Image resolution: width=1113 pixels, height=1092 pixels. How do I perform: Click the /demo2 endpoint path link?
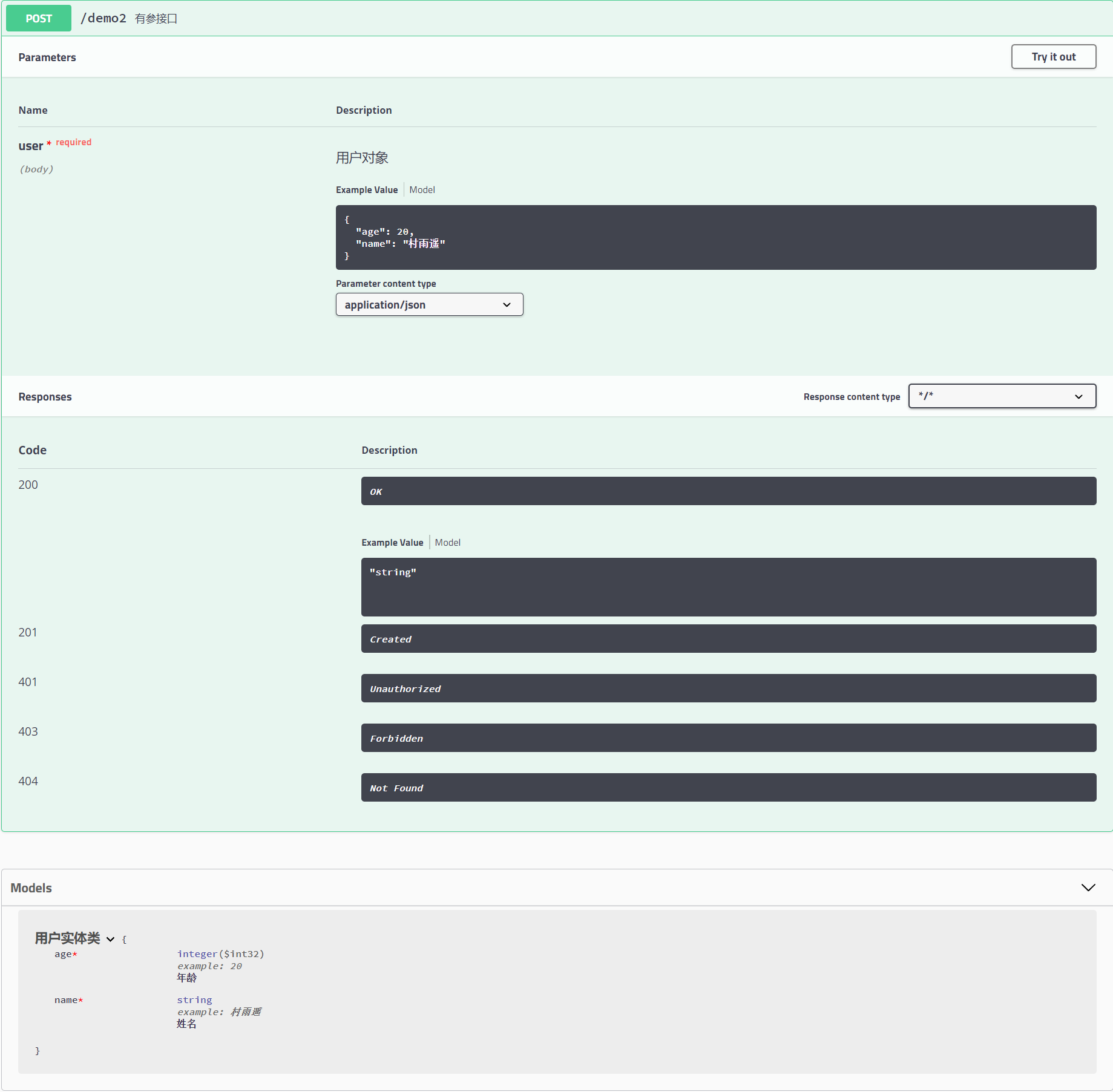[x=104, y=18]
